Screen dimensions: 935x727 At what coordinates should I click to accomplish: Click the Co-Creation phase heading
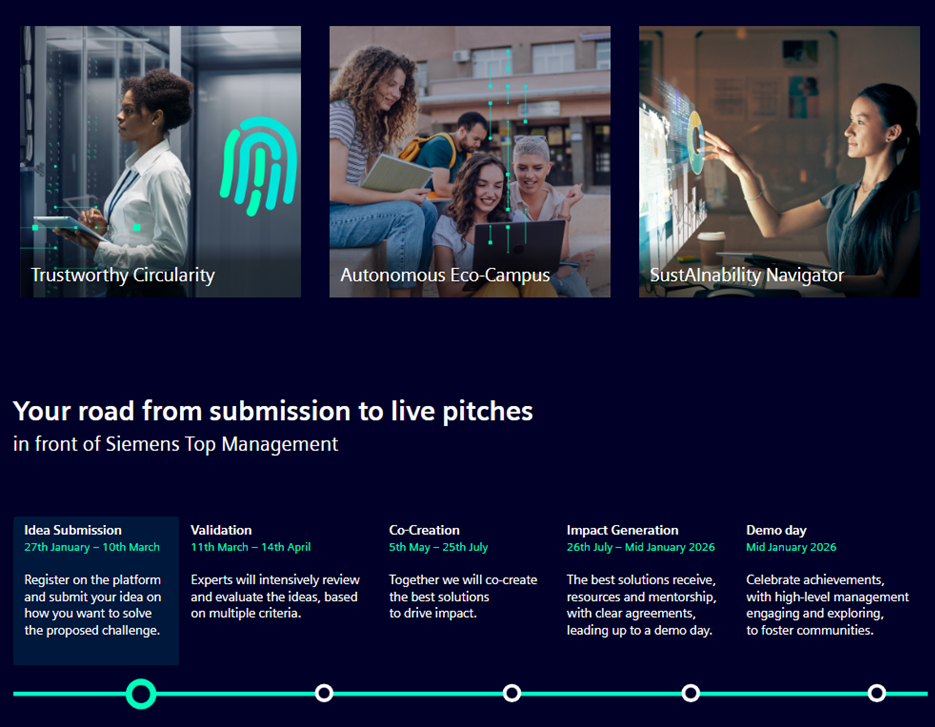(x=425, y=530)
